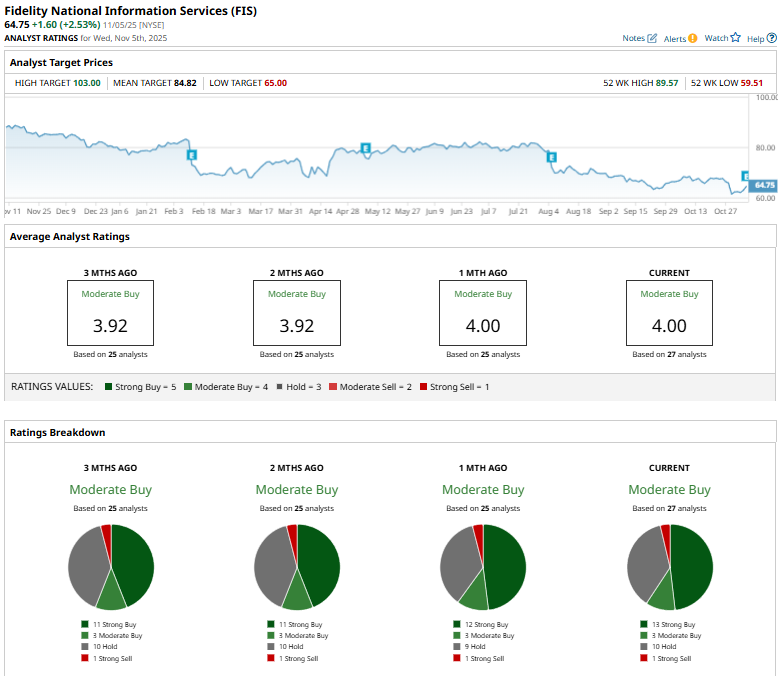Click the 3 months ago pie chart
The width and height of the screenshot is (780, 676).
pos(111,566)
